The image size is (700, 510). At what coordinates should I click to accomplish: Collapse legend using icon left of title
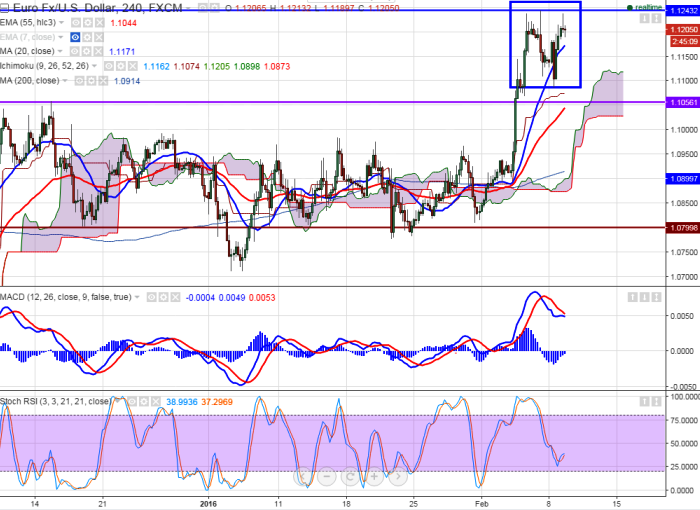click(x=4, y=8)
